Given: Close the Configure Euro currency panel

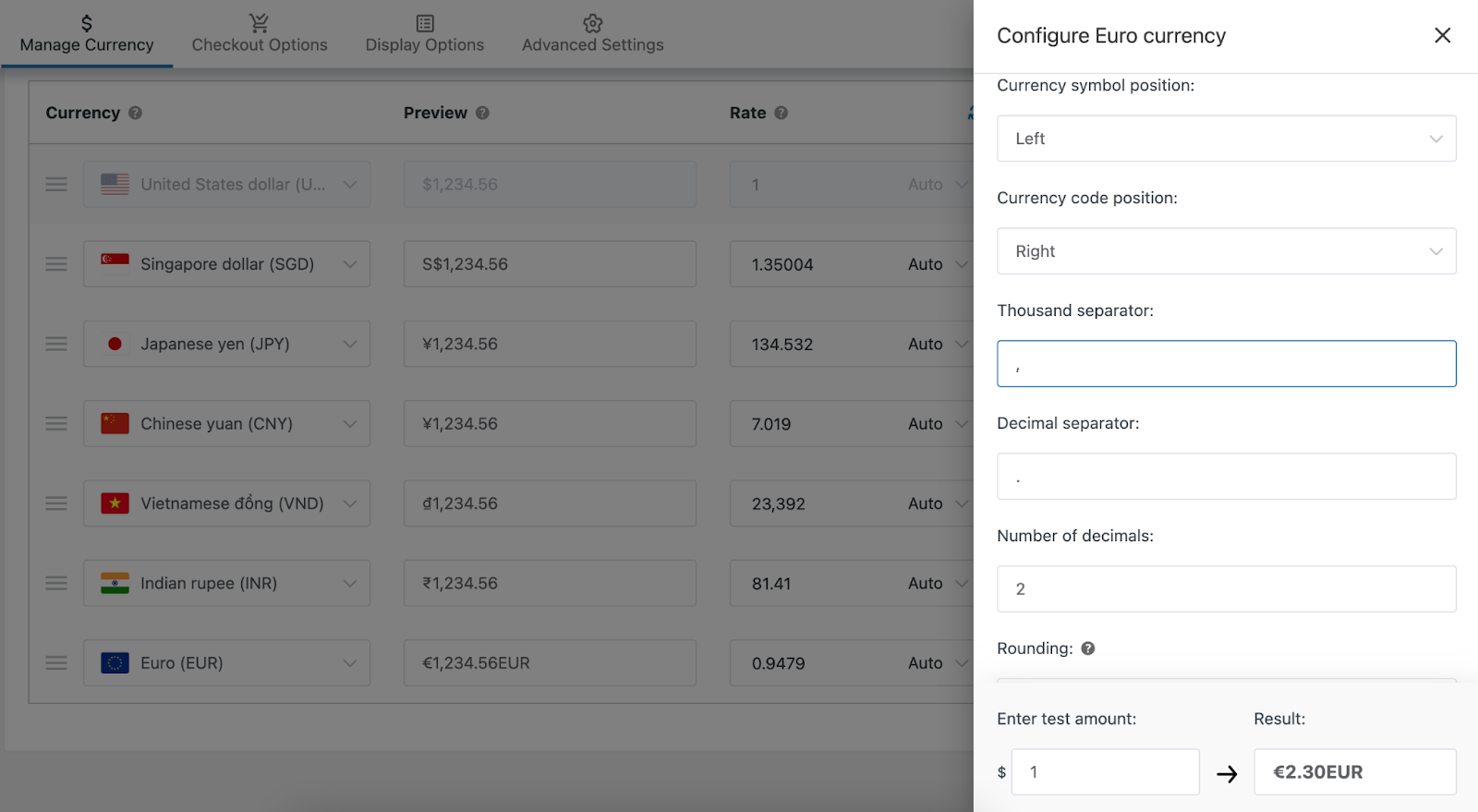Looking at the screenshot, I should (1442, 35).
